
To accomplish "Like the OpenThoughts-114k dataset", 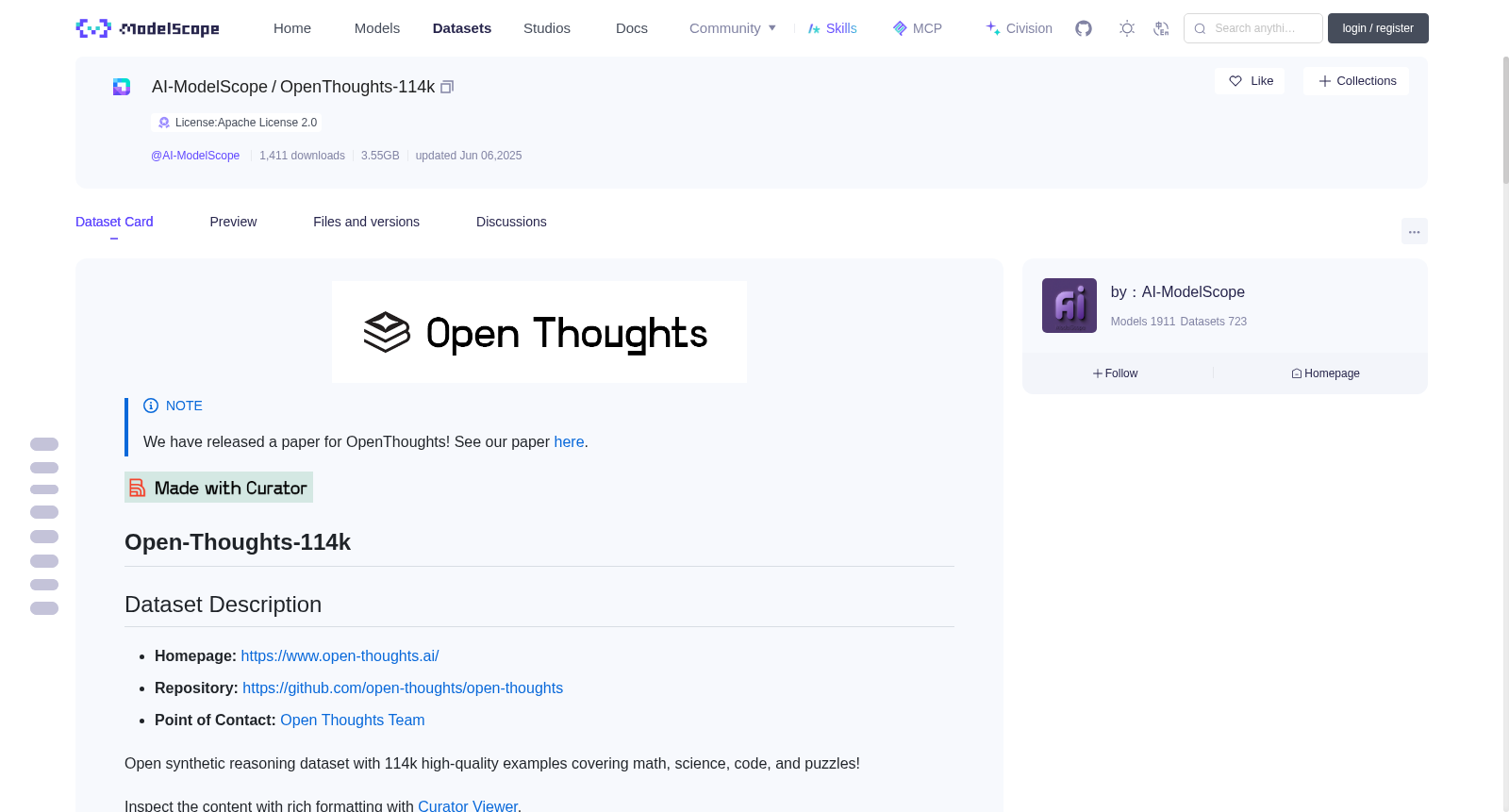I will coord(1251,81).
